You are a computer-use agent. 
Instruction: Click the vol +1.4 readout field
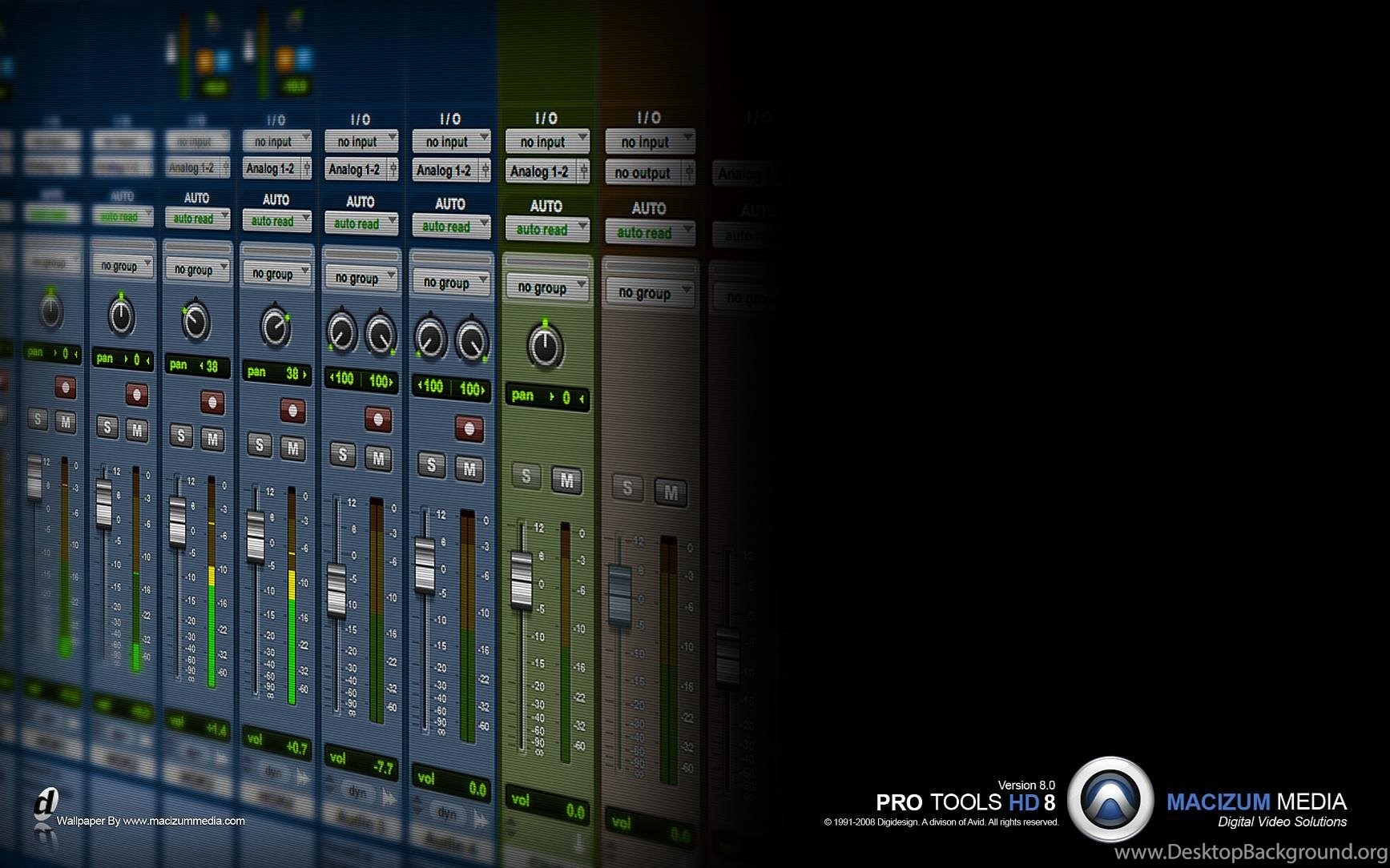click(198, 726)
